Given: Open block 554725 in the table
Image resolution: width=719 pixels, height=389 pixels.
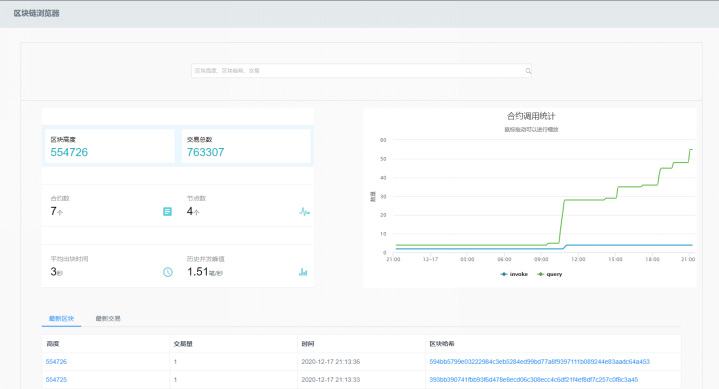Looking at the screenshot, I should [56, 379].
